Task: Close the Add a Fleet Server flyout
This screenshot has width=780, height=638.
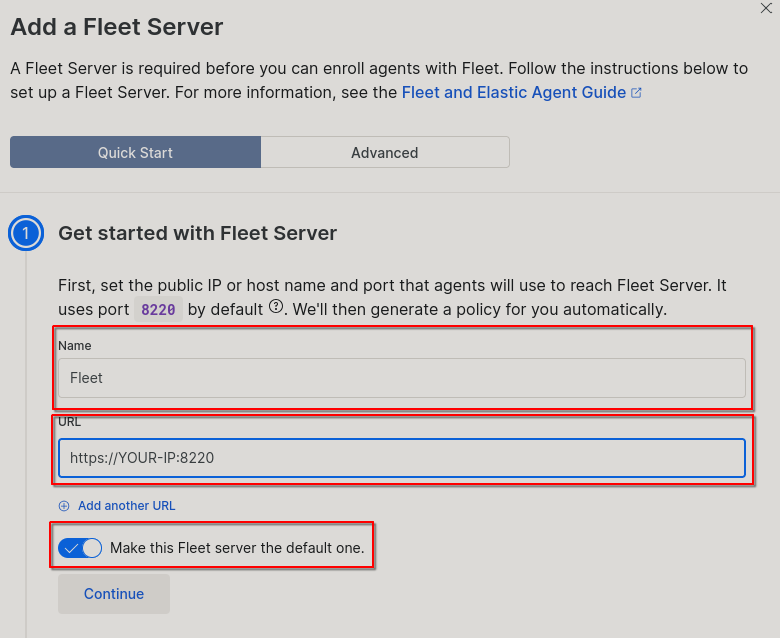Action: (x=766, y=8)
